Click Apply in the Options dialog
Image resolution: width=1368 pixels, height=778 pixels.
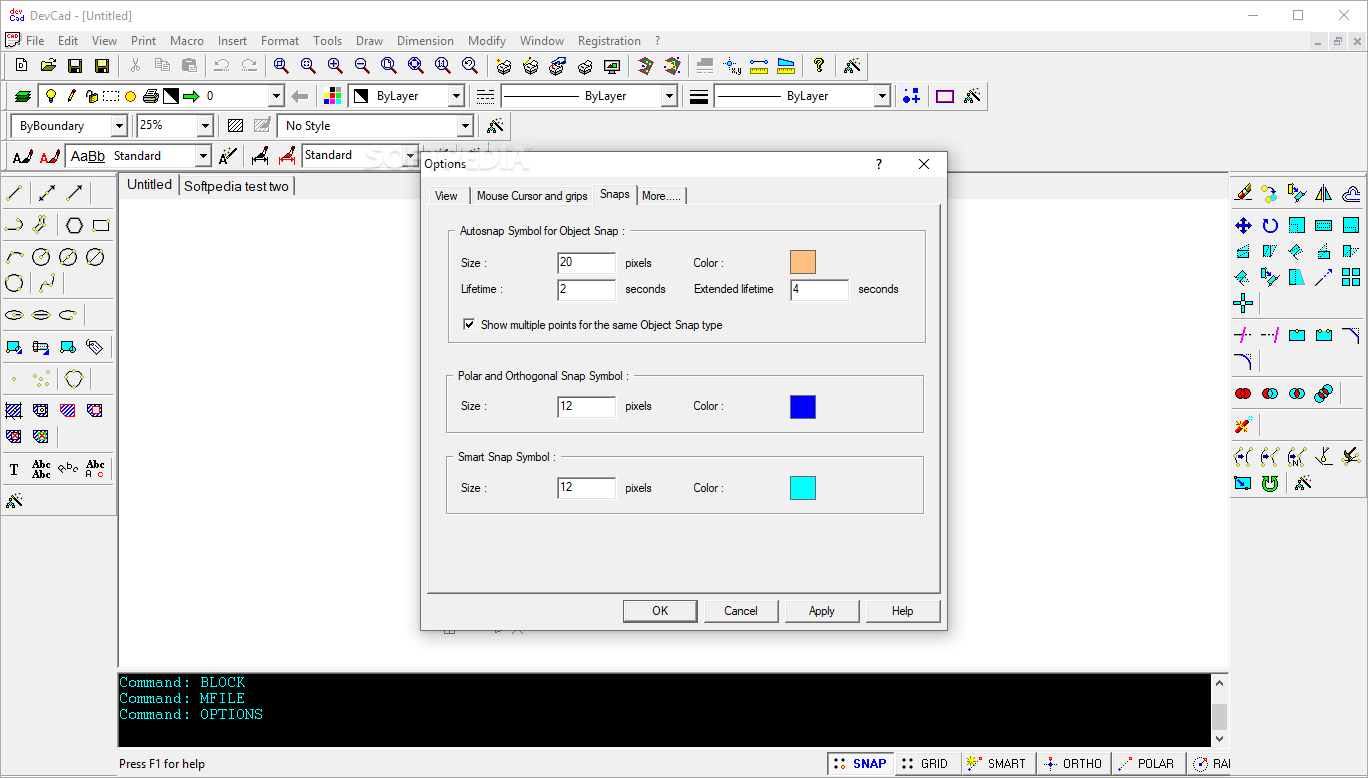pyautogui.click(x=822, y=611)
